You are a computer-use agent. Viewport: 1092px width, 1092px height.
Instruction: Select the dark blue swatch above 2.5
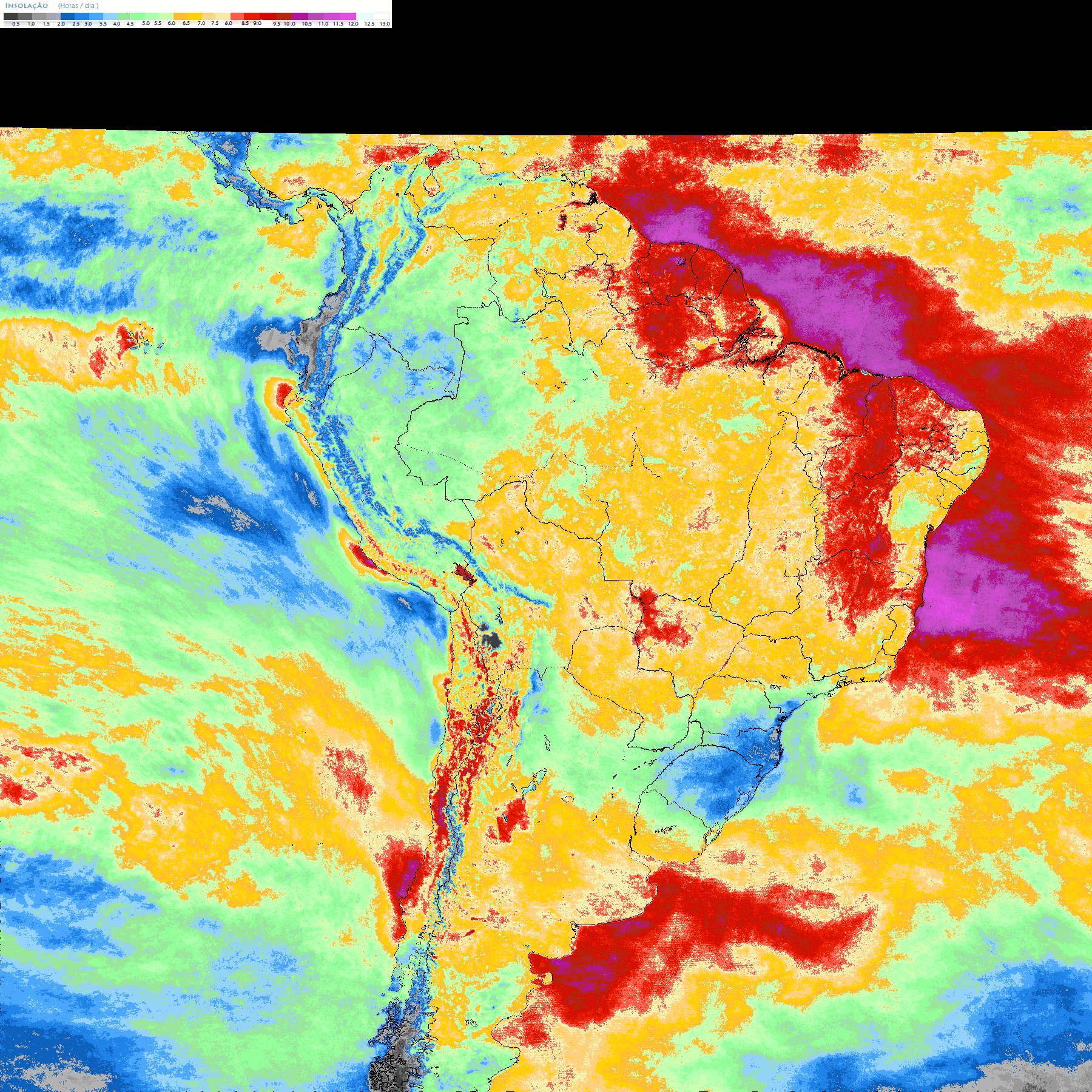tap(67, 16)
